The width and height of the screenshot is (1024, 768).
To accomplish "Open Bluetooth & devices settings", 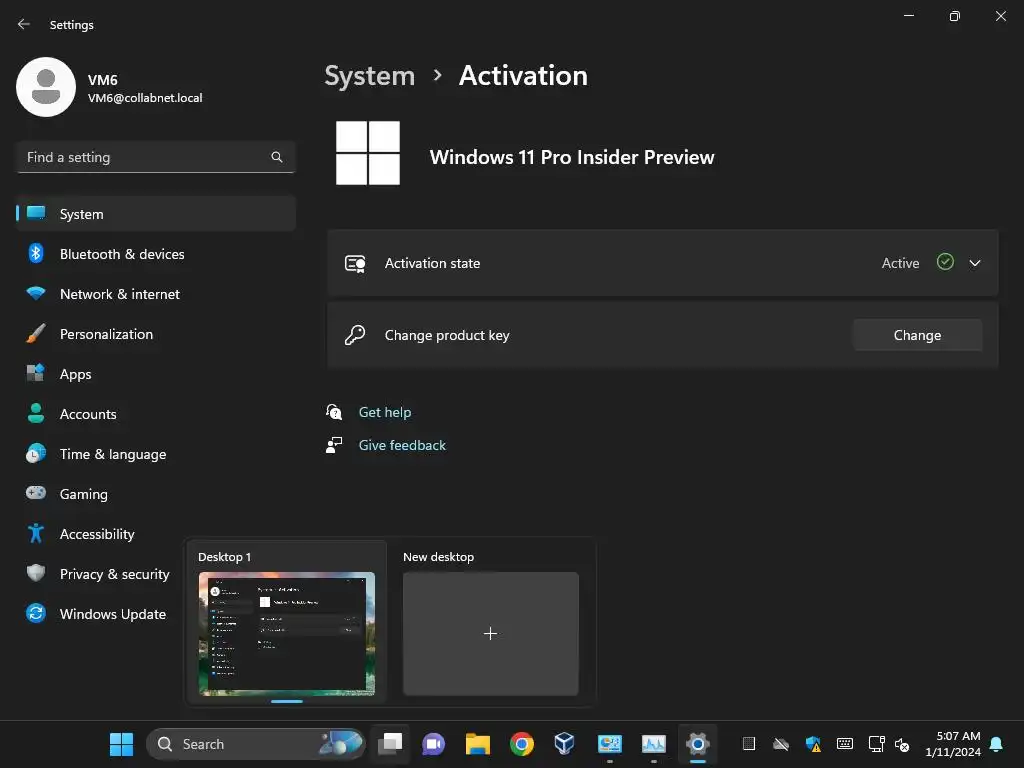I will click(x=155, y=254).
